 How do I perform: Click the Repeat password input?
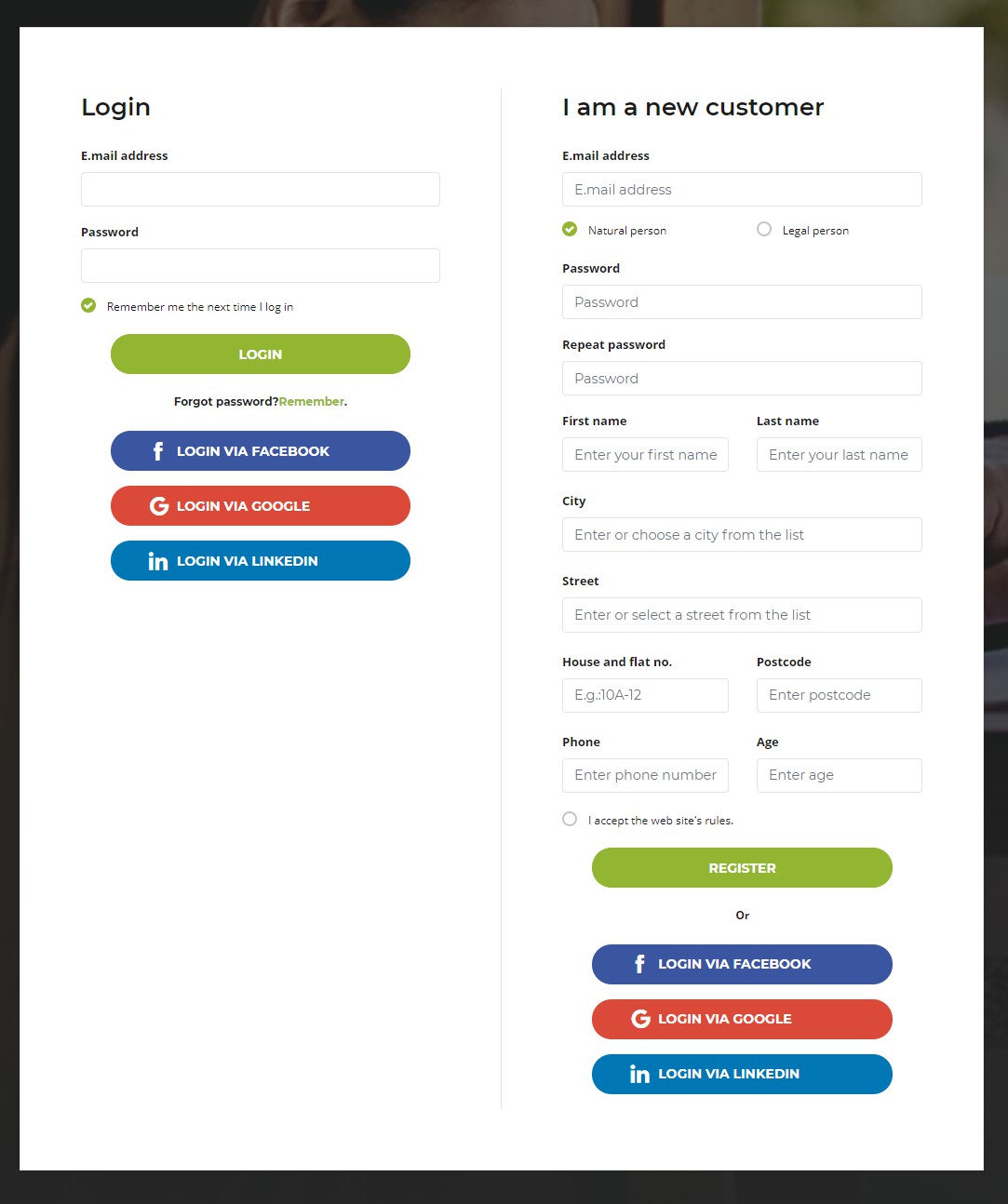[x=742, y=379]
